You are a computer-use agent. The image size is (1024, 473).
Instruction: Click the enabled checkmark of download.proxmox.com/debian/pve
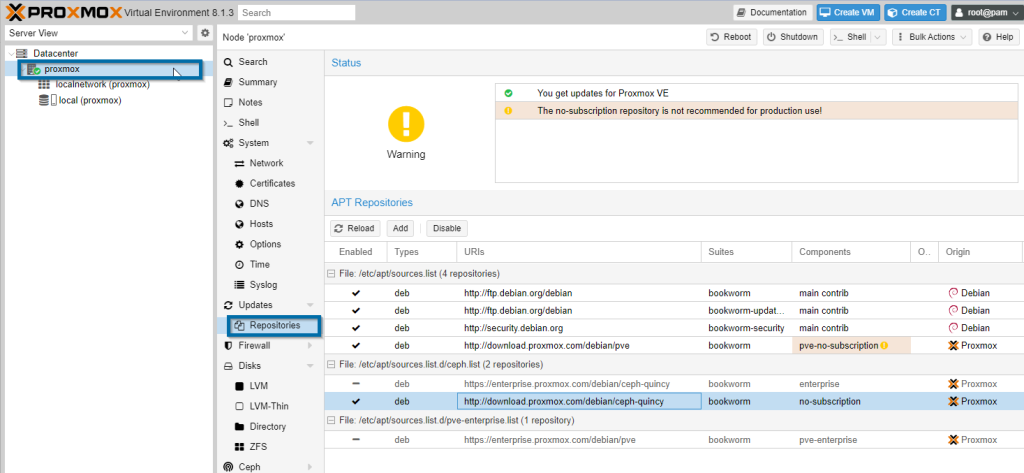pyautogui.click(x=356, y=346)
